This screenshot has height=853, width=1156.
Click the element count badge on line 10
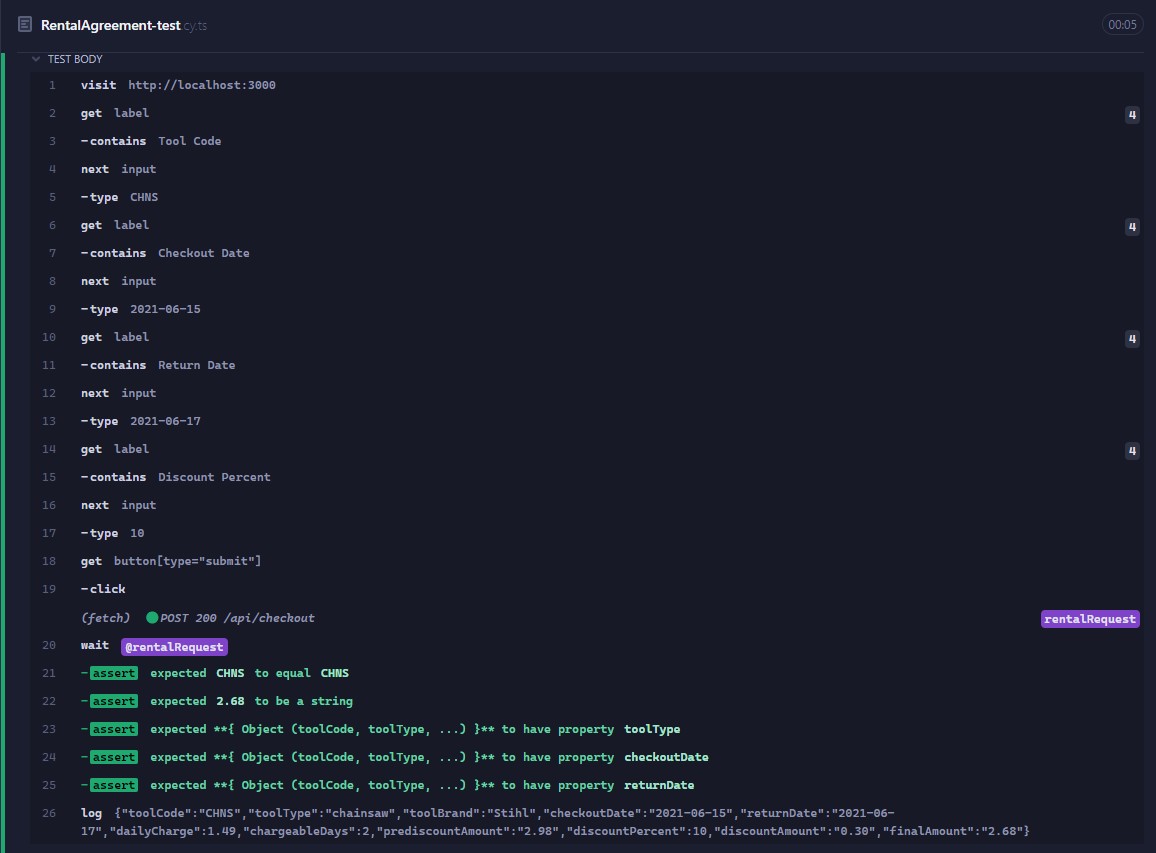[x=1132, y=338]
